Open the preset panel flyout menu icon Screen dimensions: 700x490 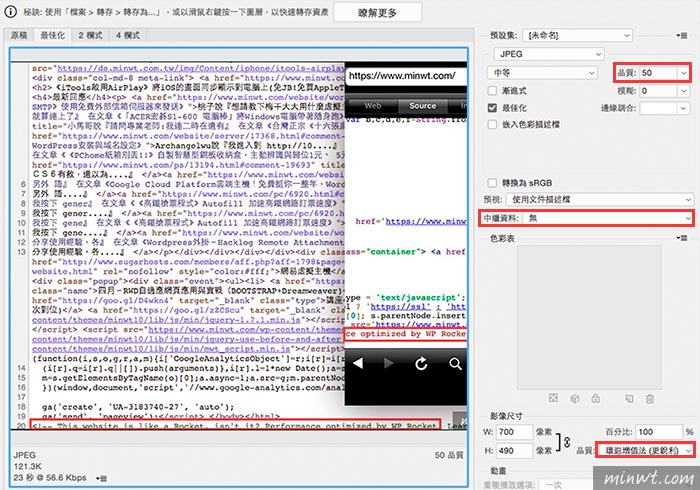[681, 35]
